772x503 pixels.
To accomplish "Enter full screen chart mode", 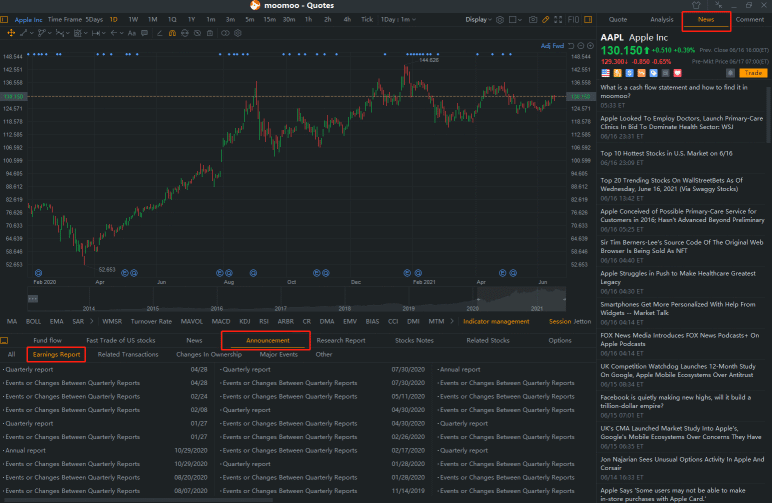I will [x=558, y=20].
